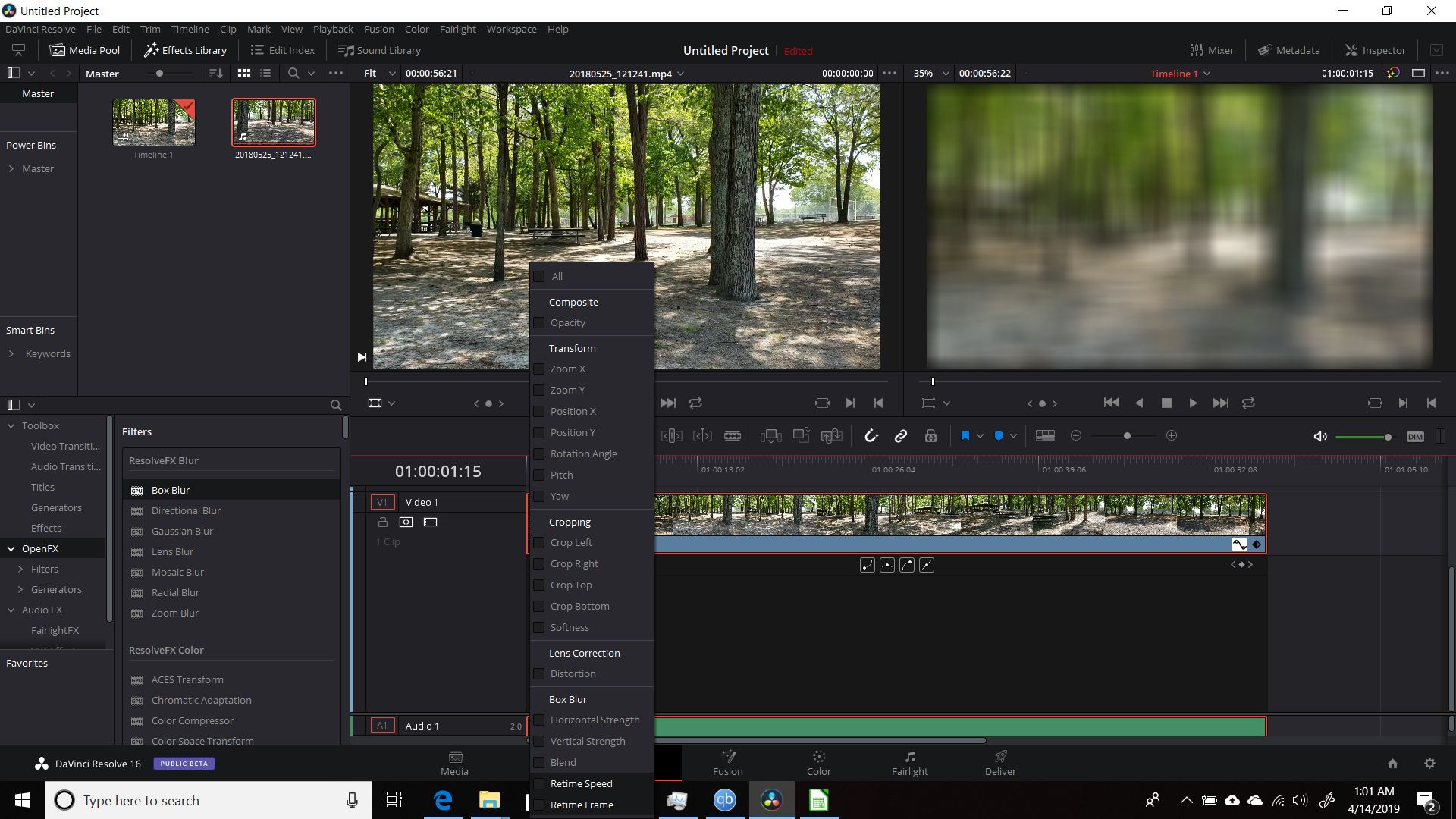Viewport: 1456px width, 819px height.
Task: Lock the Video 1 track
Action: 383,522
